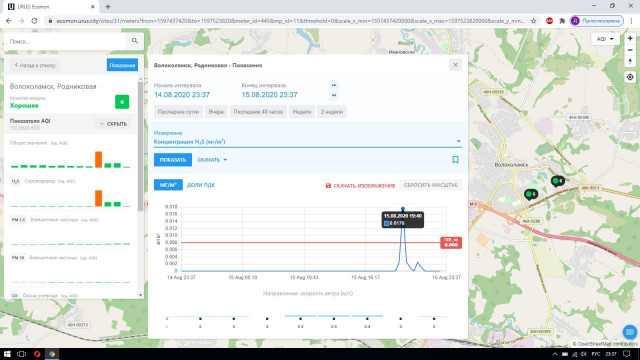Go back with Назад к списку button
Image resolution: width=640 pixels, height=360 pixels.
pyautogui.click(x=35, y=65)
